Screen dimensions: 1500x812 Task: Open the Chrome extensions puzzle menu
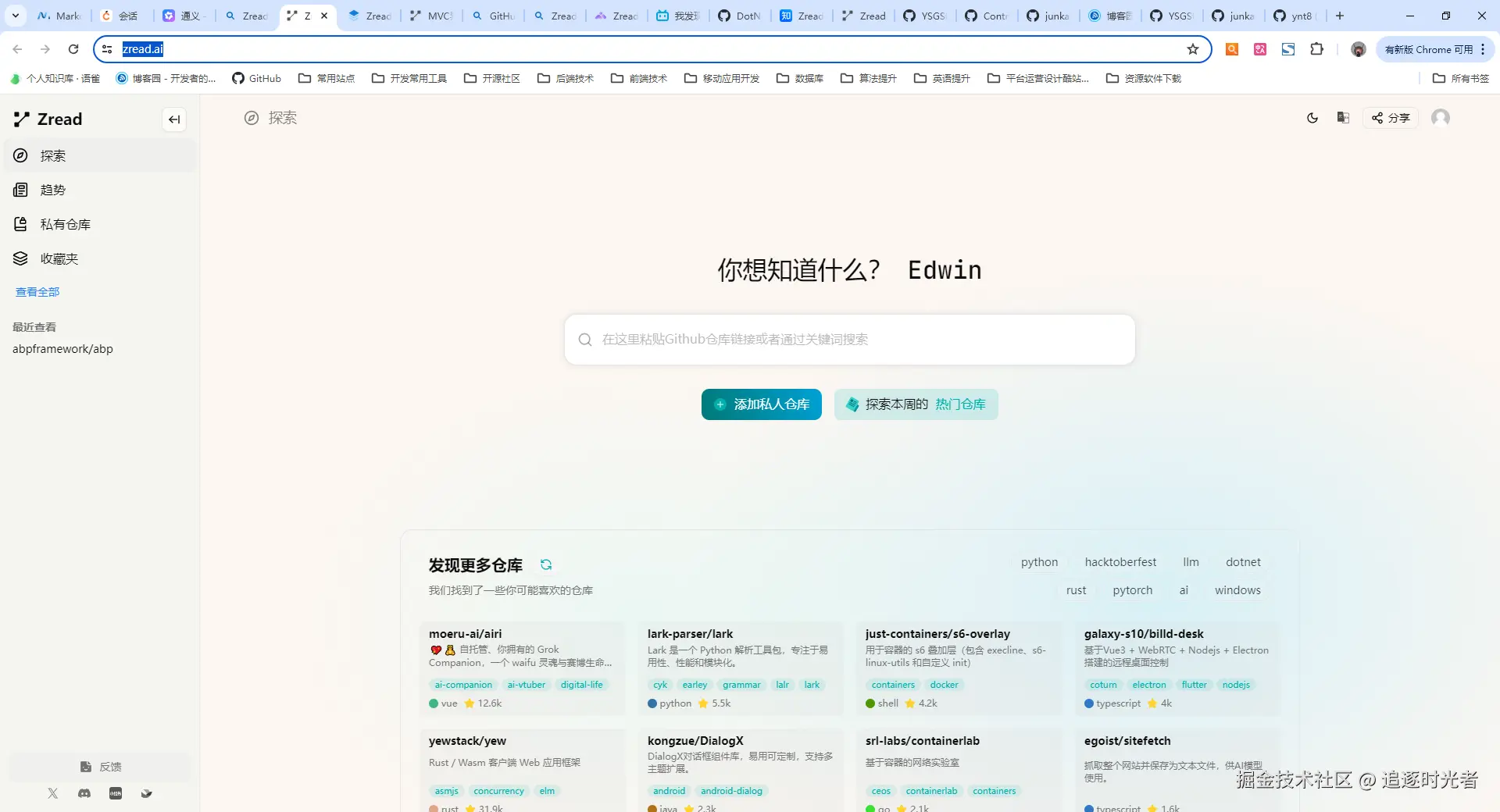(1316, 49)
